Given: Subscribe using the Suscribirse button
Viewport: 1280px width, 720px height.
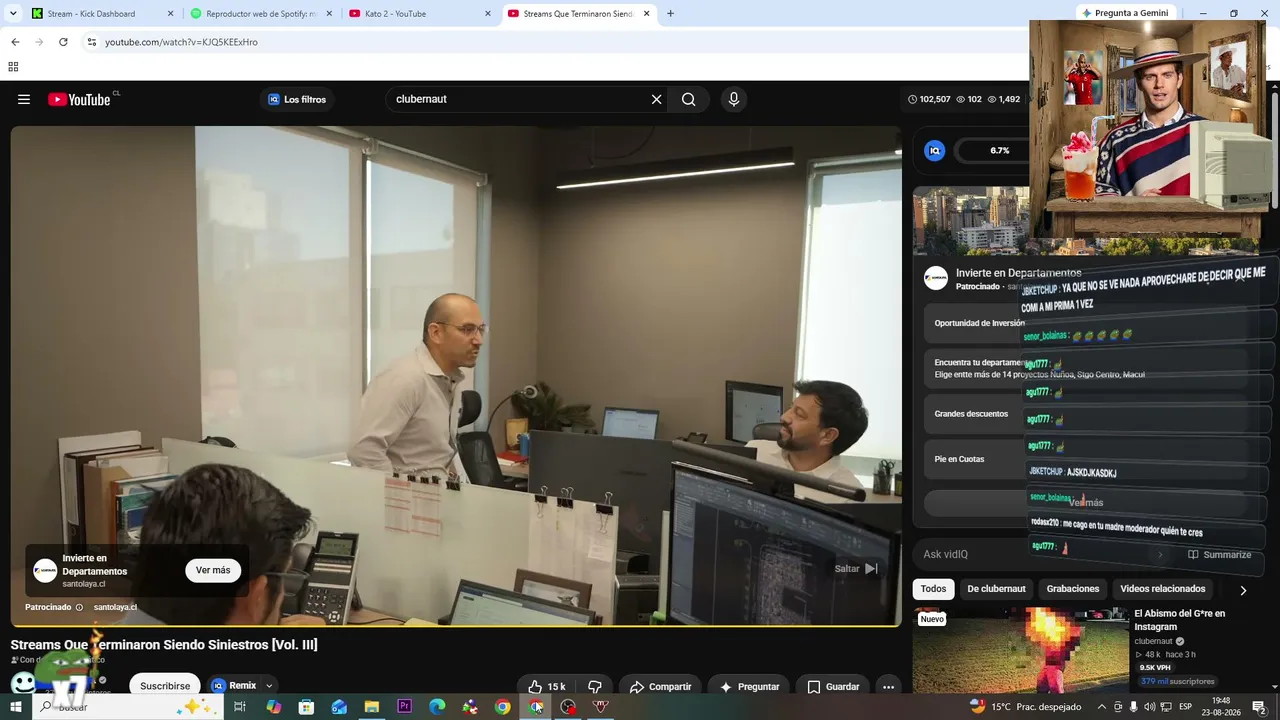Looking at the screenshot, I should pos(165,686).
